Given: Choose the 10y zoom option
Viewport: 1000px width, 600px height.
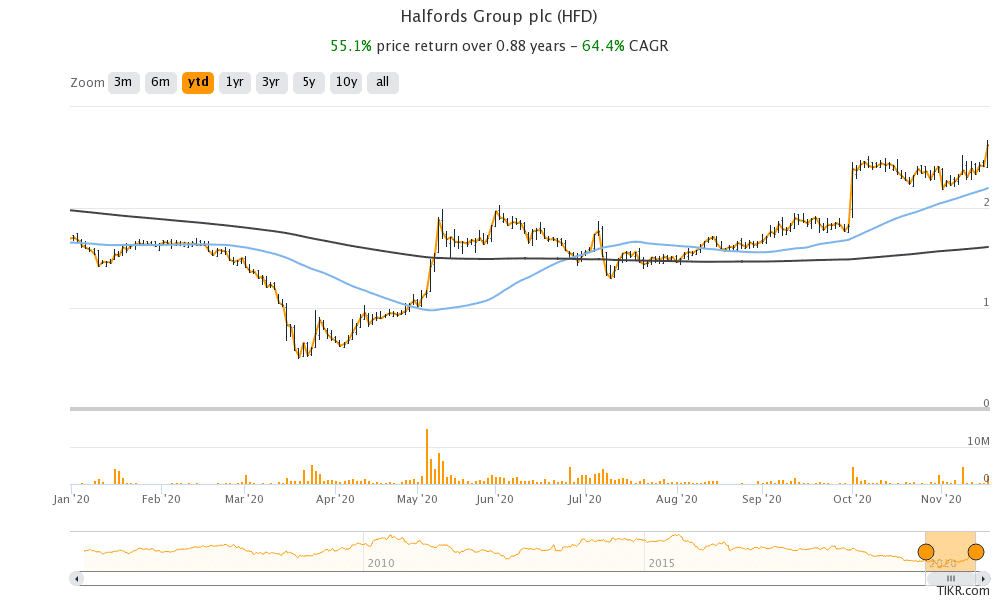Looking at the screenshot, I should click(x=346, y=82).
